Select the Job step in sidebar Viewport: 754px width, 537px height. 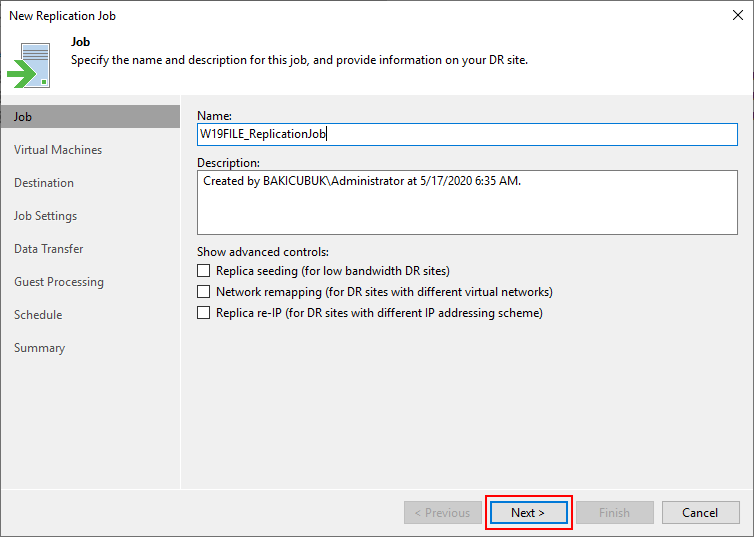tap(23, 117)
